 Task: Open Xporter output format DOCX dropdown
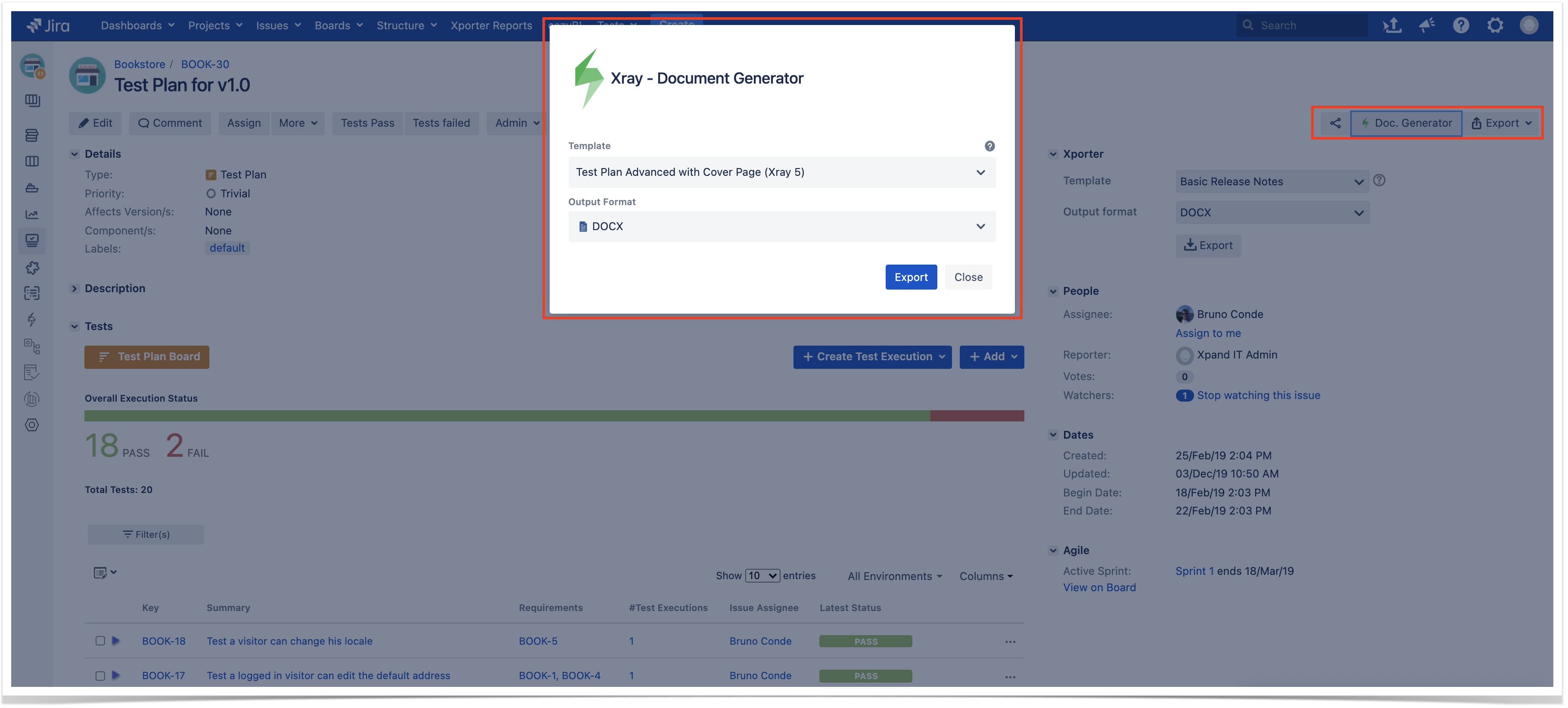1272,212
